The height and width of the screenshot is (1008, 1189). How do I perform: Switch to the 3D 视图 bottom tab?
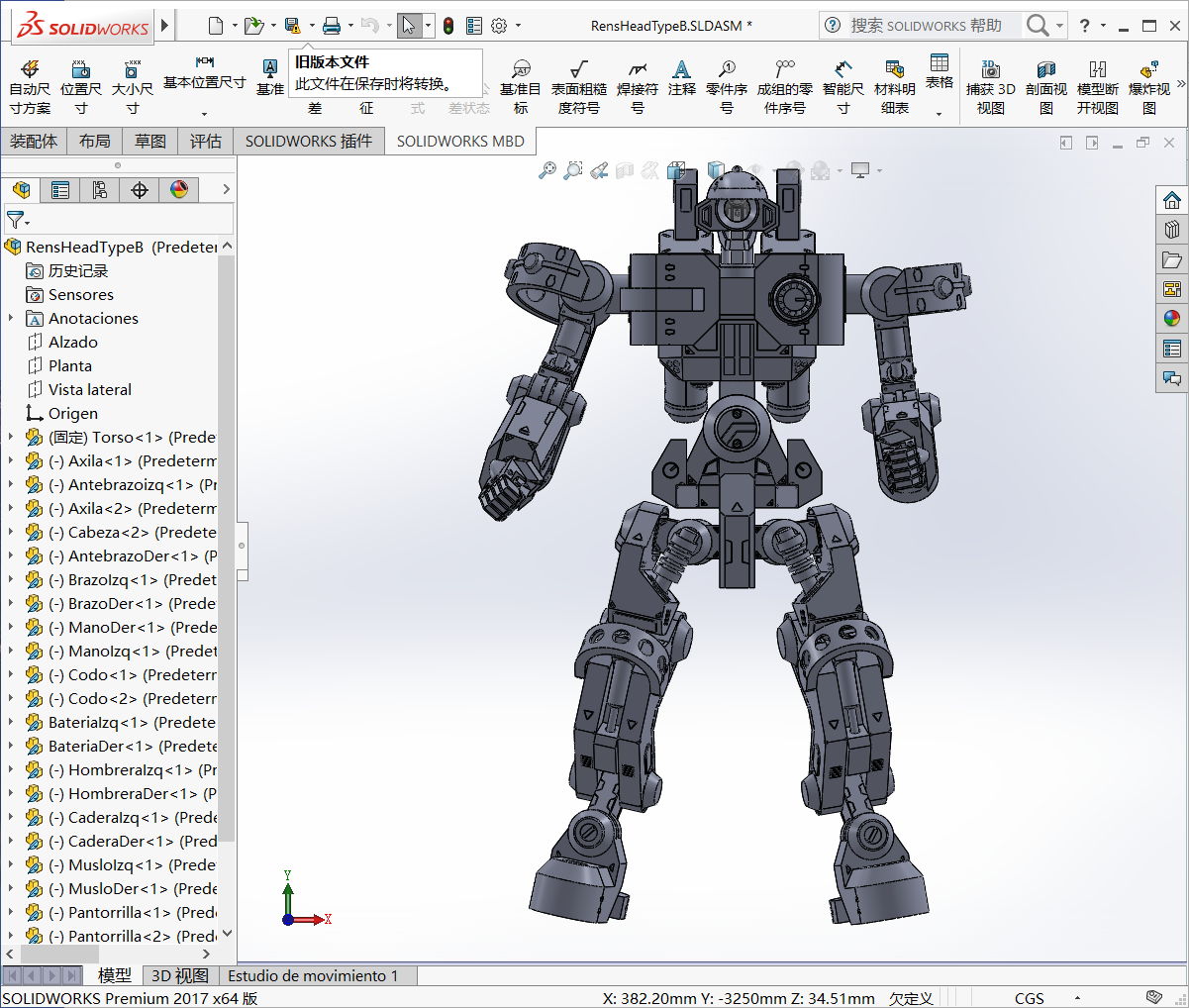point(179,976)
